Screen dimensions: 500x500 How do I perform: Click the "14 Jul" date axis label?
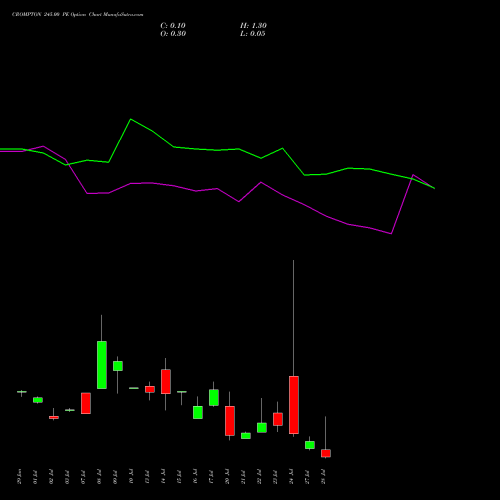(x=164, y=477)
